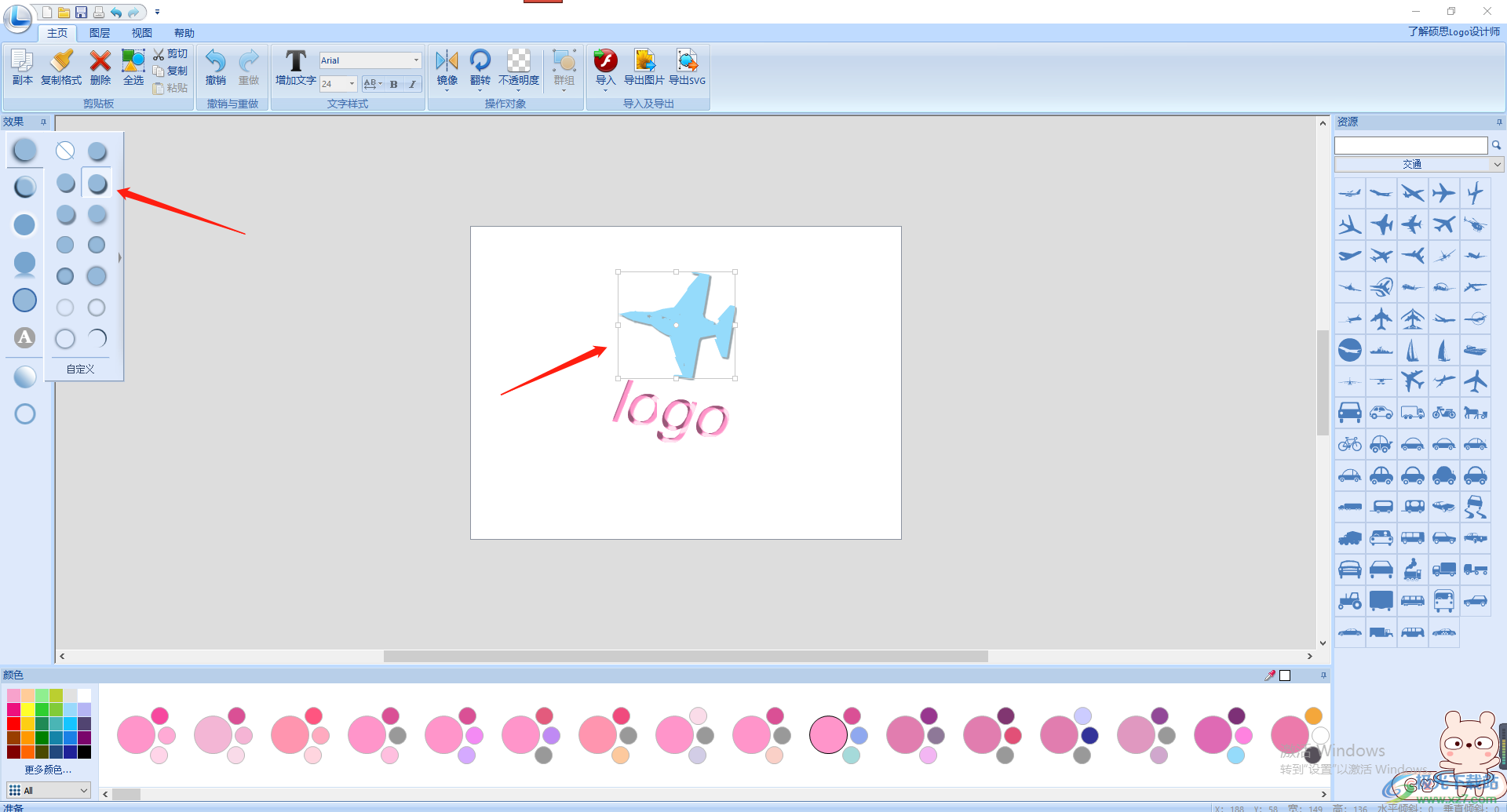Screen dimensions: 1507x812
Task: Select the gradient fill effect category
Action: tap(25, 377)
